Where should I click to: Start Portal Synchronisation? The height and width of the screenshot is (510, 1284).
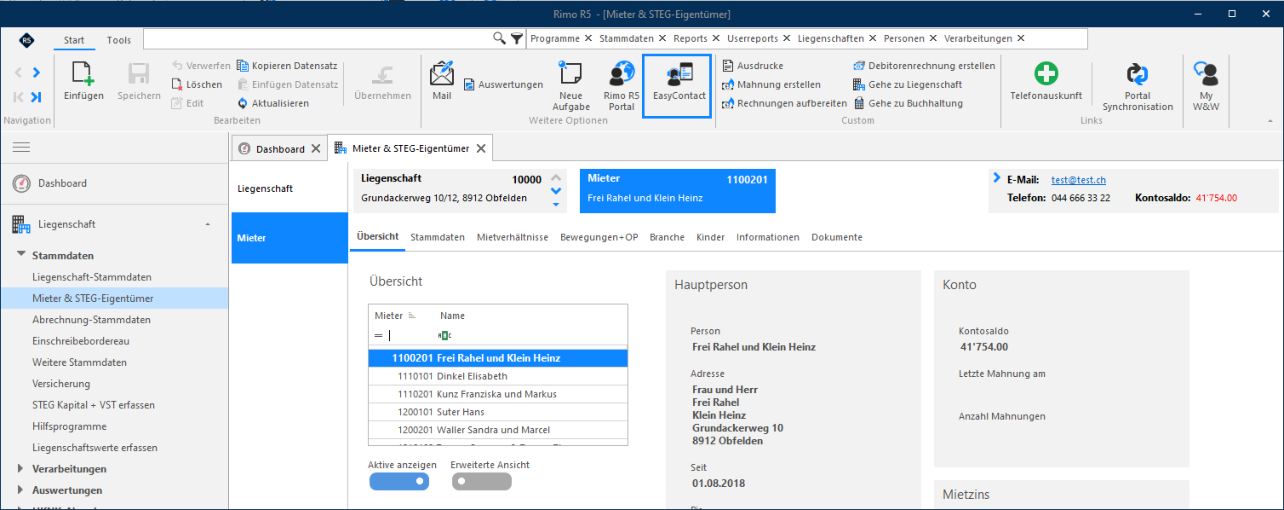coord(1138,86)
